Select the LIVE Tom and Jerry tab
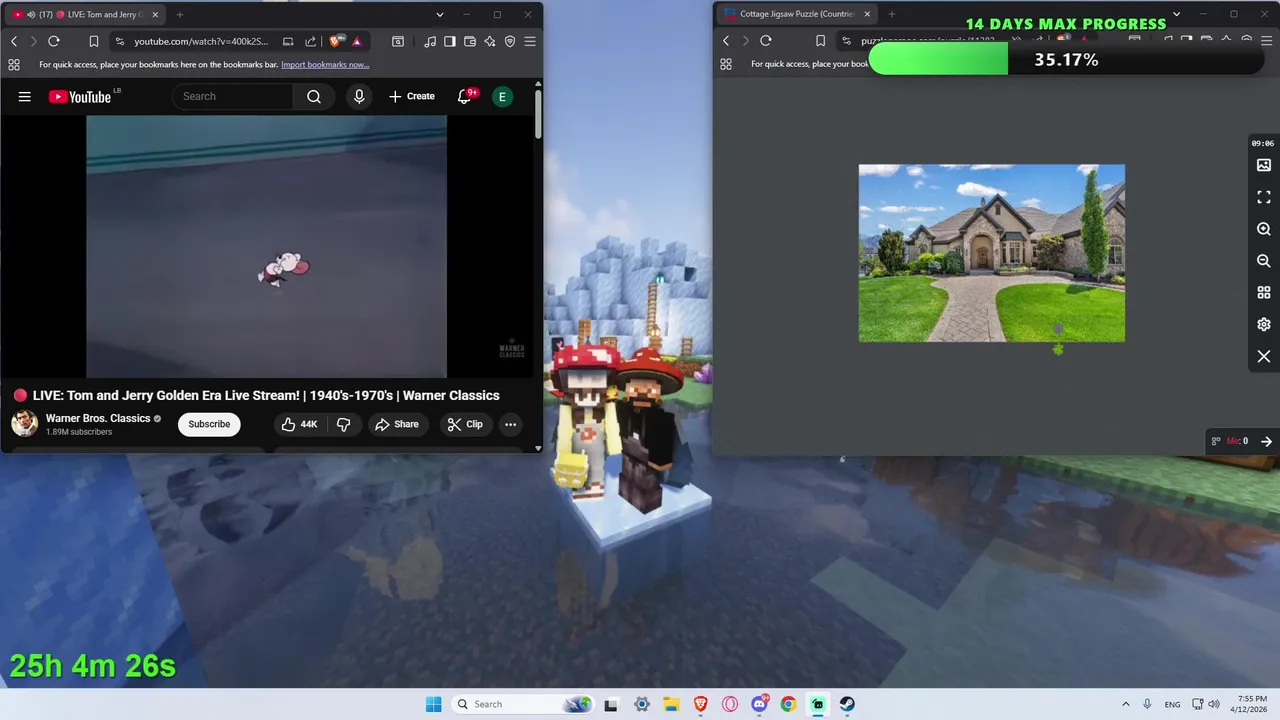This screenshot has height=720, width=1280. click(87, 14)
